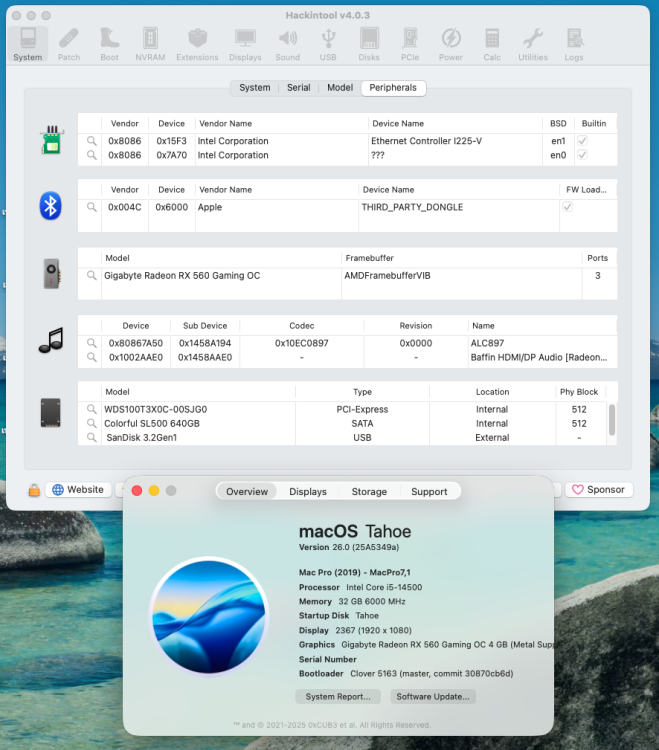Click Hackintool window title text

[328, 15]
